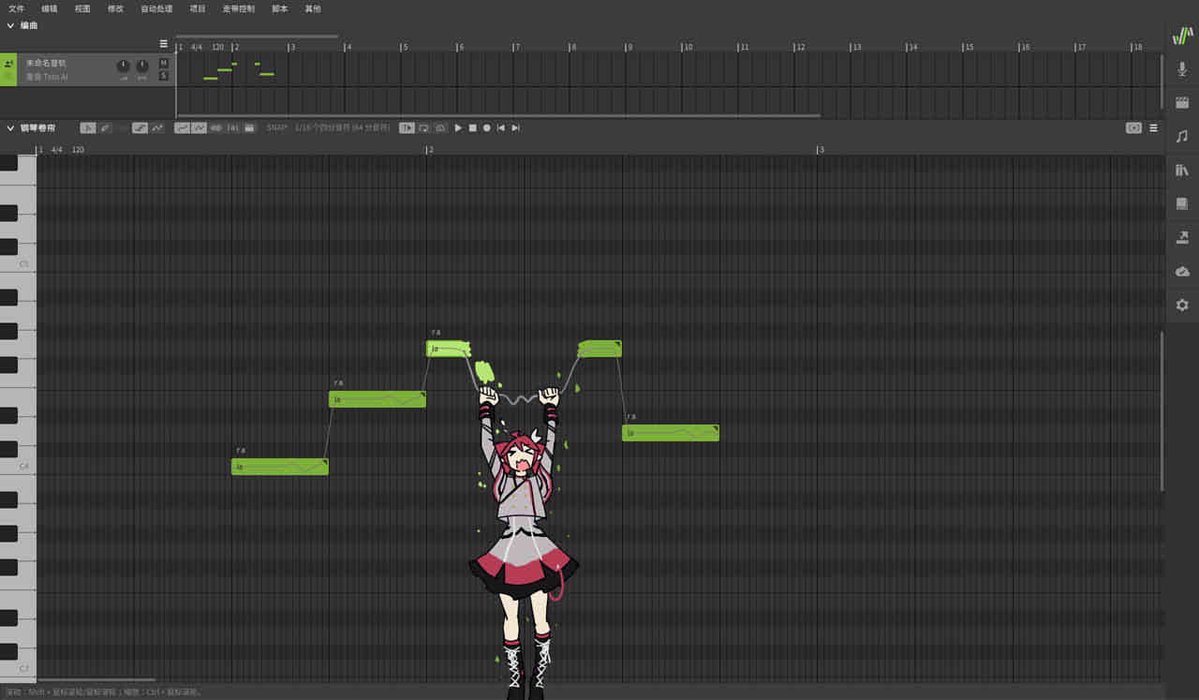1199x700 pixels.
Task: Start playback with the play button
Action: (458, 128)
